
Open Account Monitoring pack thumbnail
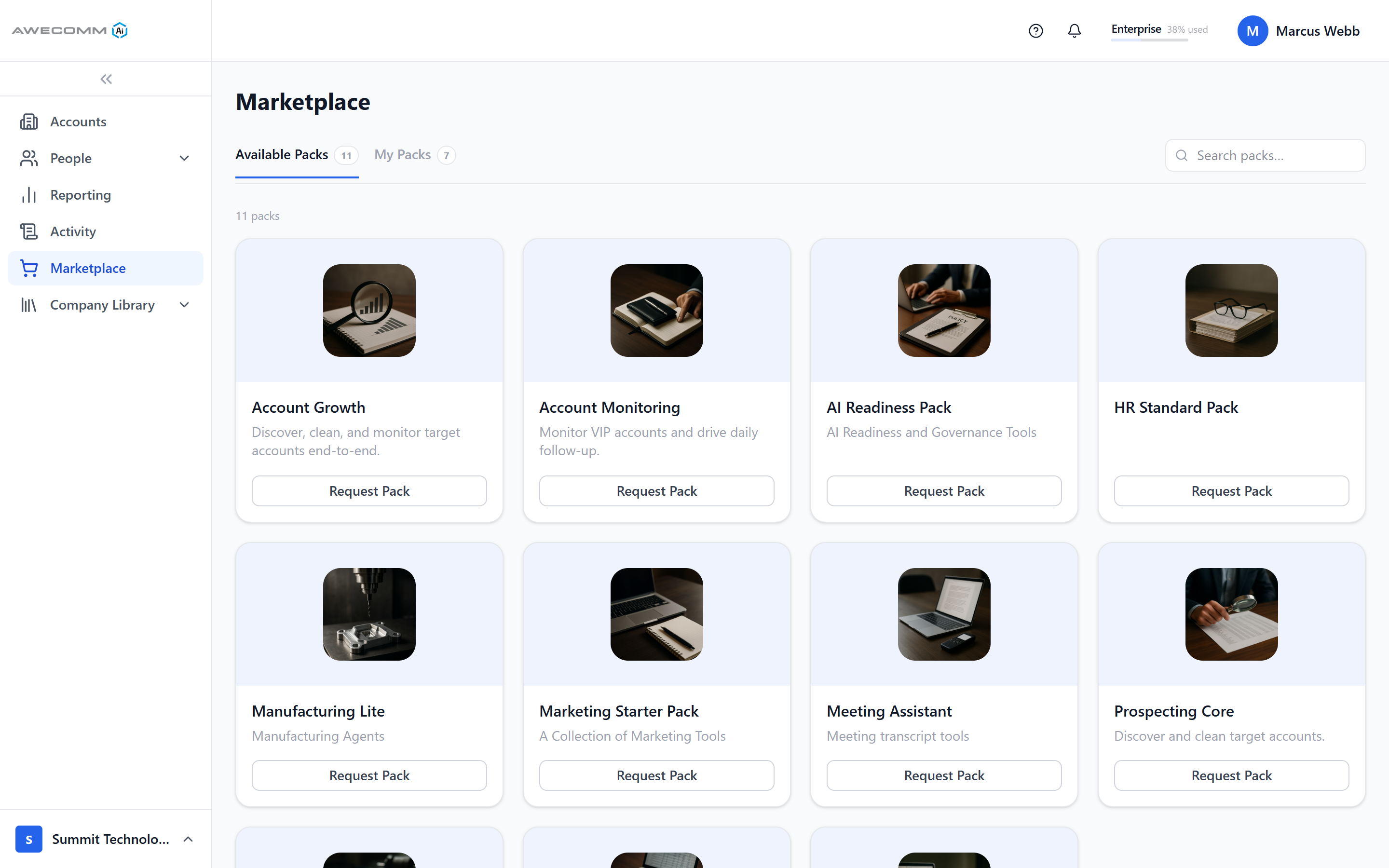click(656, 311)
